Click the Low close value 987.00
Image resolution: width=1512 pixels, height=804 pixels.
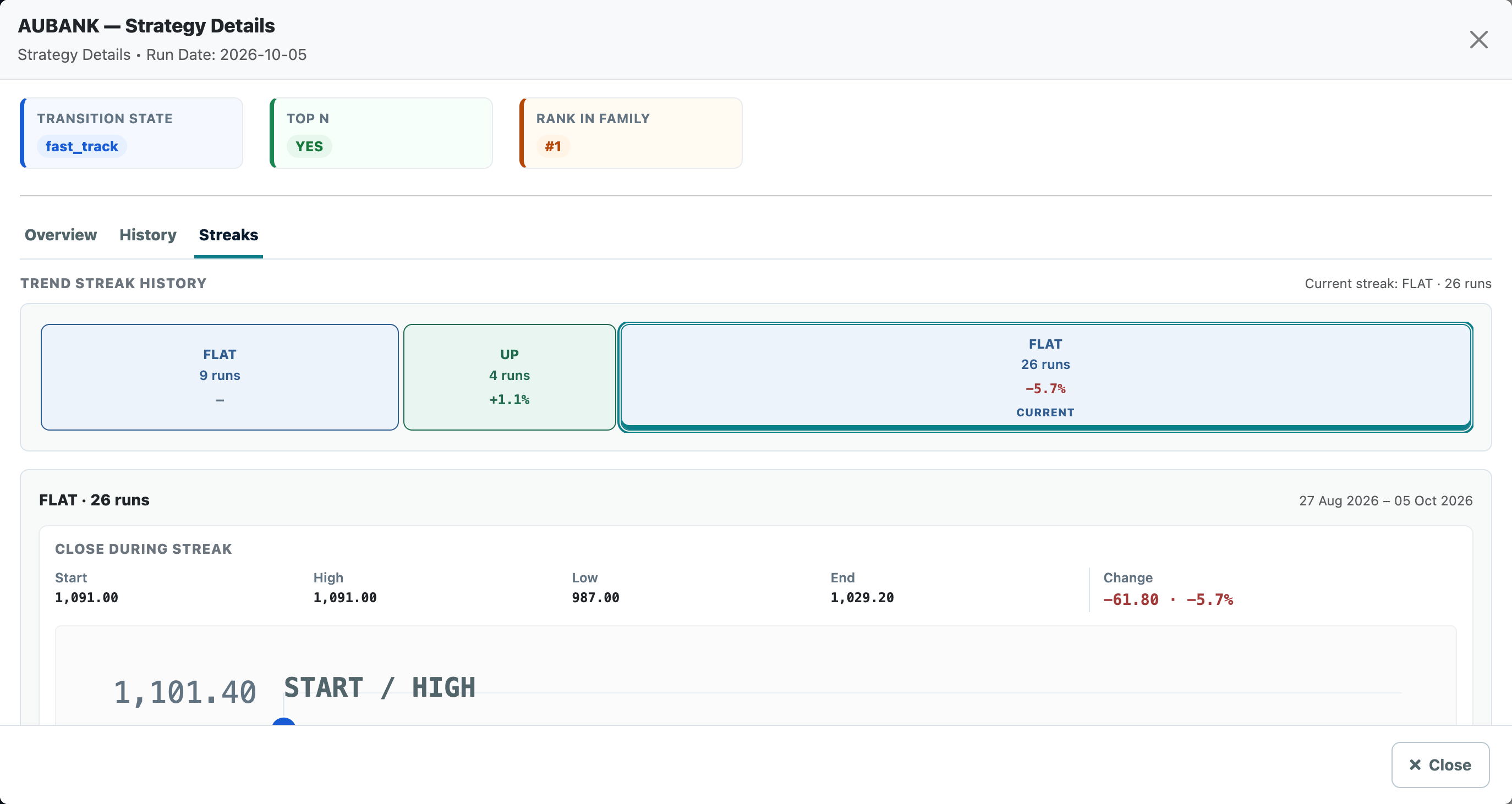point(595,597)
